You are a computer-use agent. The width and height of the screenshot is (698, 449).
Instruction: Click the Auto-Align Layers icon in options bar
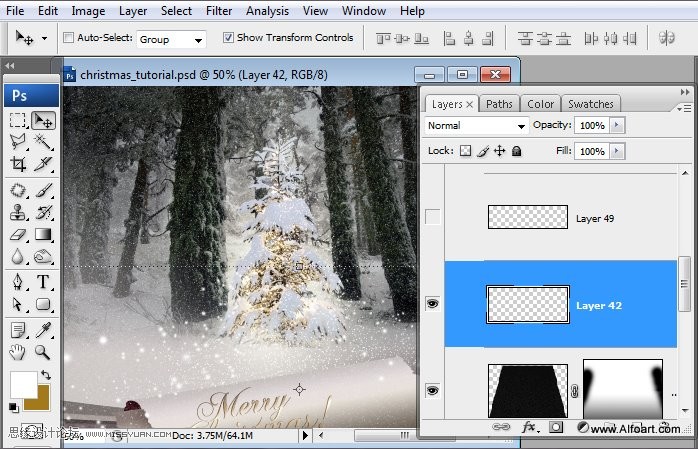(x=667, y=38)
